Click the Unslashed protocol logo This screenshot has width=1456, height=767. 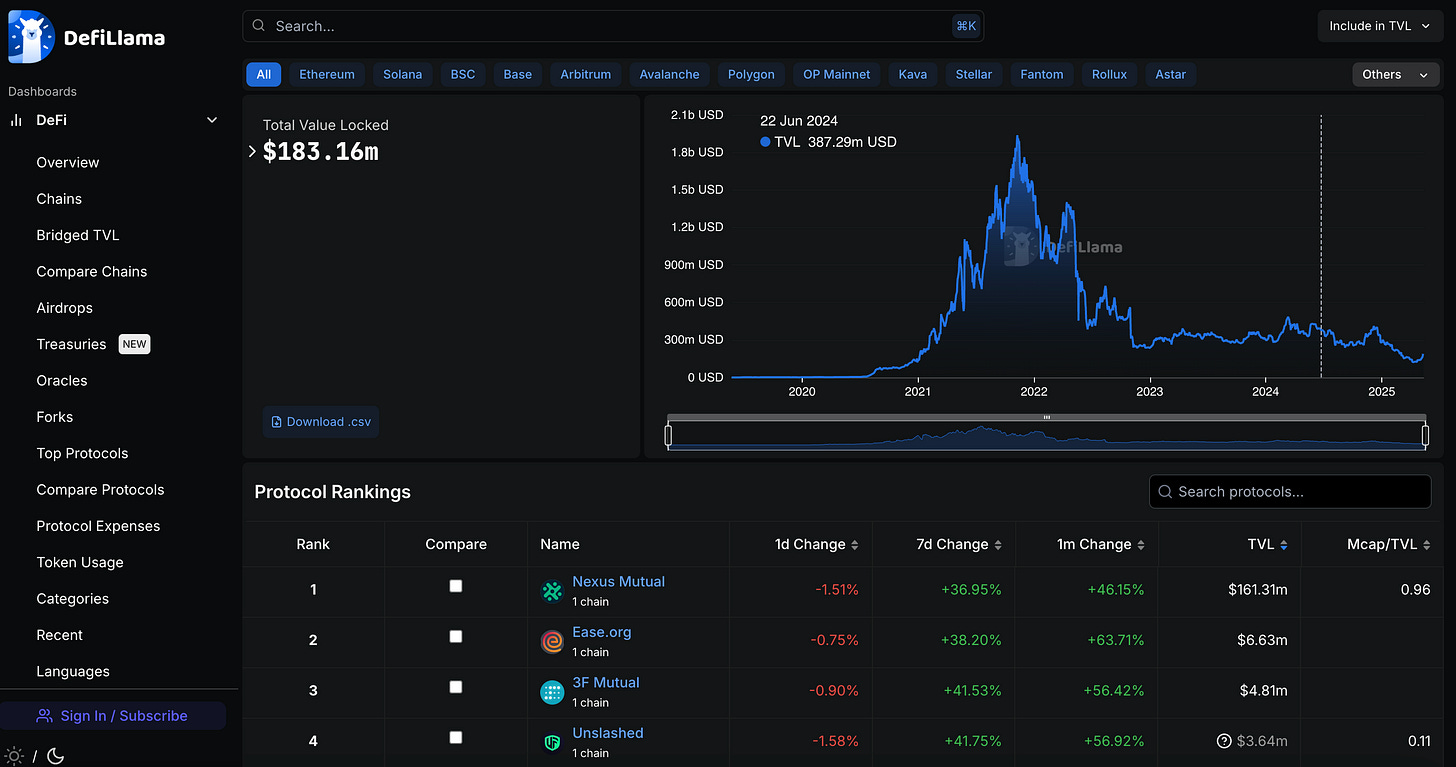click(x=552, y=743)
